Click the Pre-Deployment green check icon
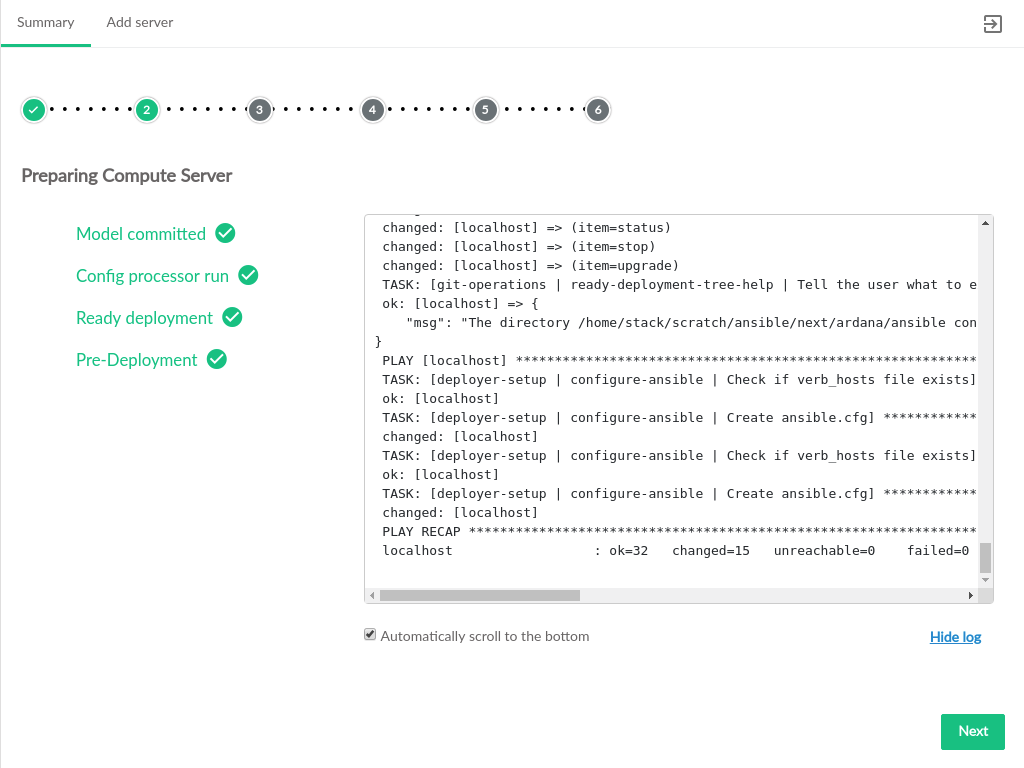The width and height of the screenshot is (1024, 768). coord(216,359)
